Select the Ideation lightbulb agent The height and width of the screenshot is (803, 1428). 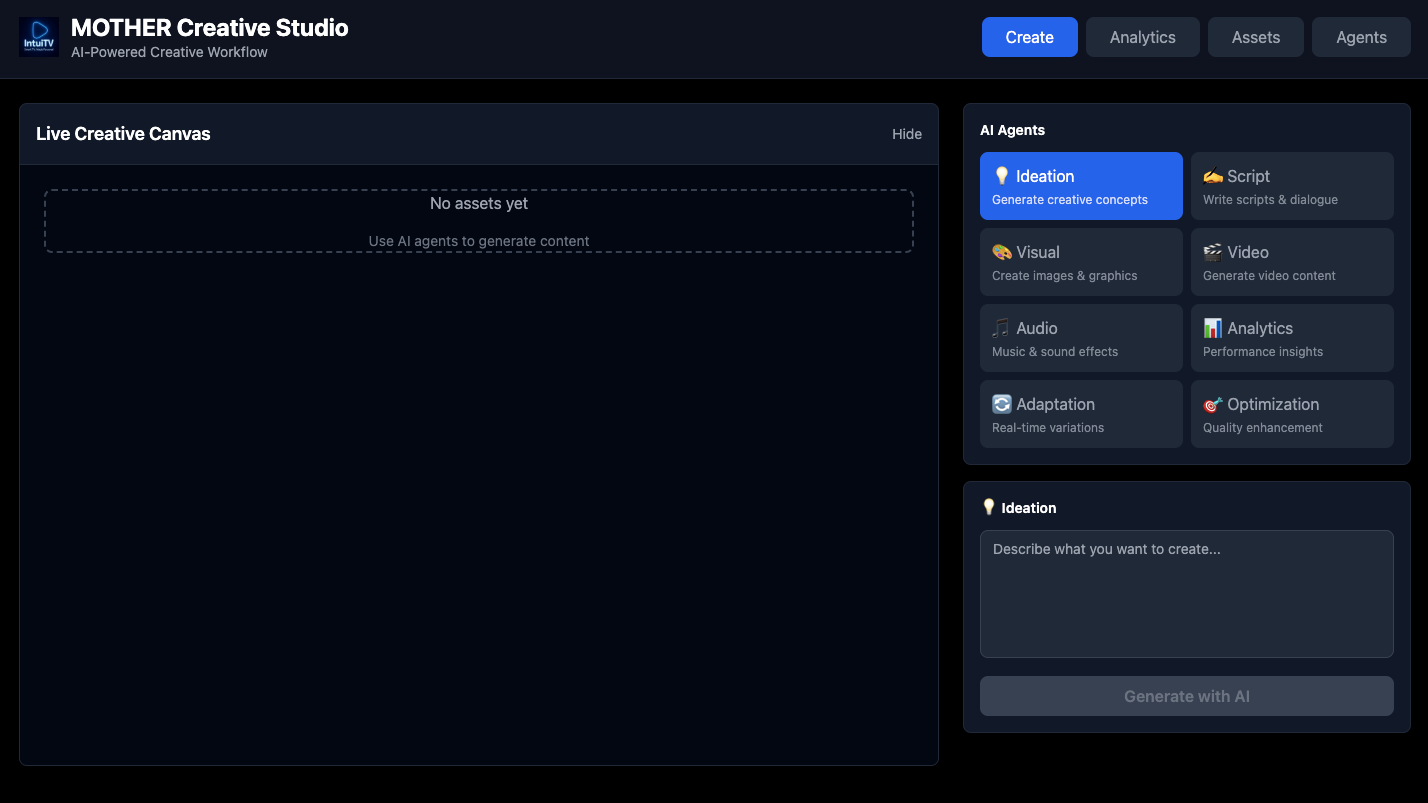(1081, 186)
